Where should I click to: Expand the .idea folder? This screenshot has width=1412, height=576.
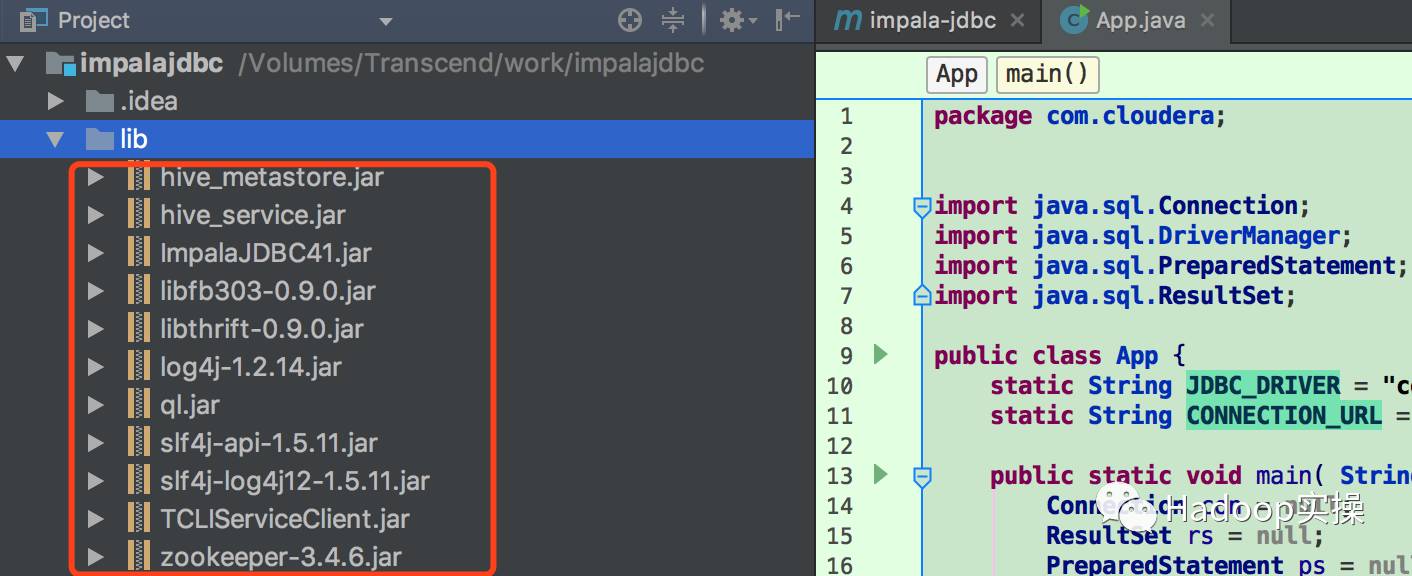coord(56,101)
